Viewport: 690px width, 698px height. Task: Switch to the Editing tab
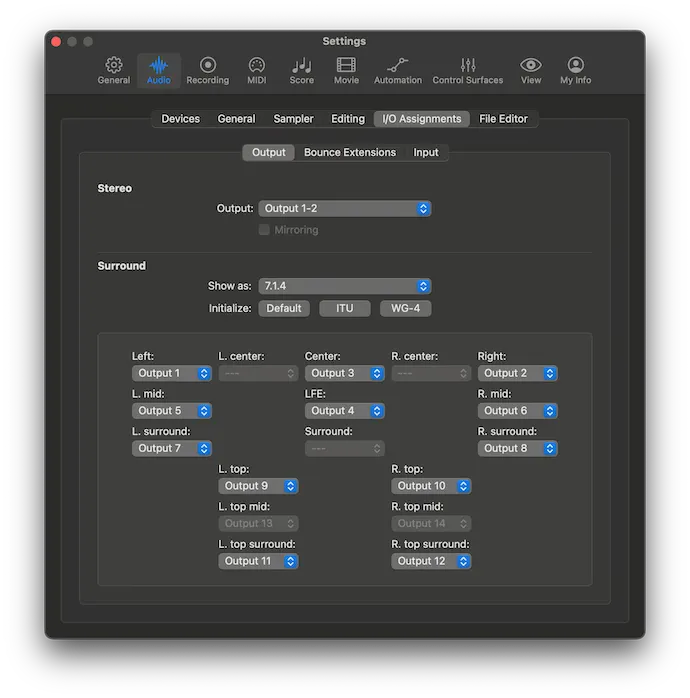[348, 119]
